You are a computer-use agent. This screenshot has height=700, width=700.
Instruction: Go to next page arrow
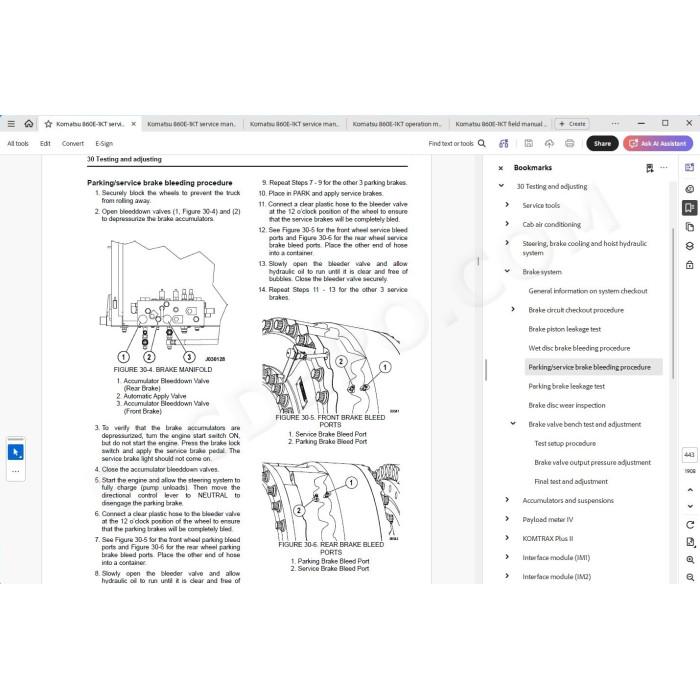coord(690,506)
